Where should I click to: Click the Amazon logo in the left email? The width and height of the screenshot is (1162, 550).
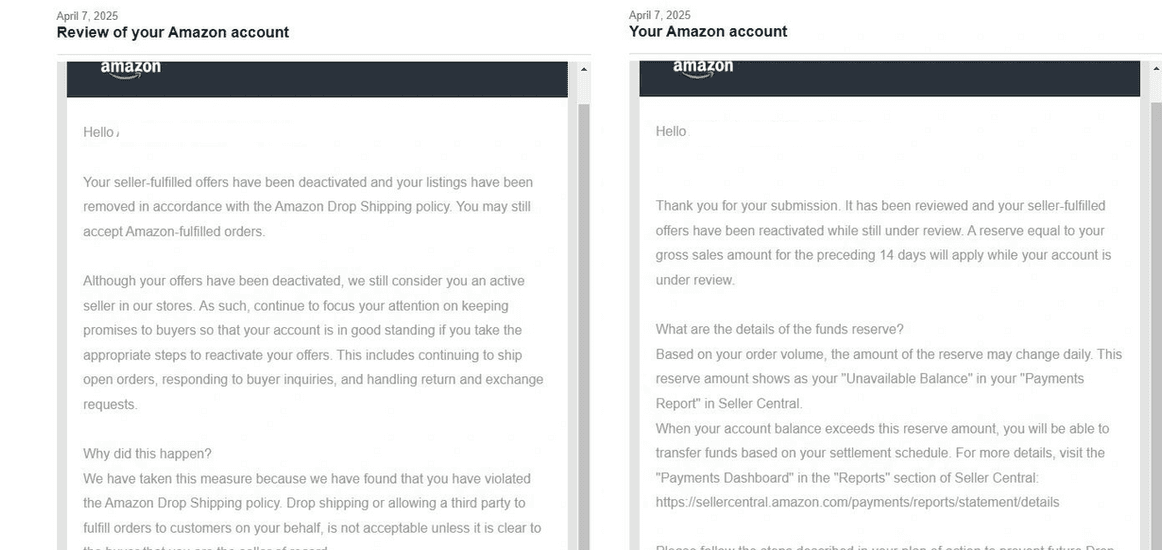pos(130,69)
